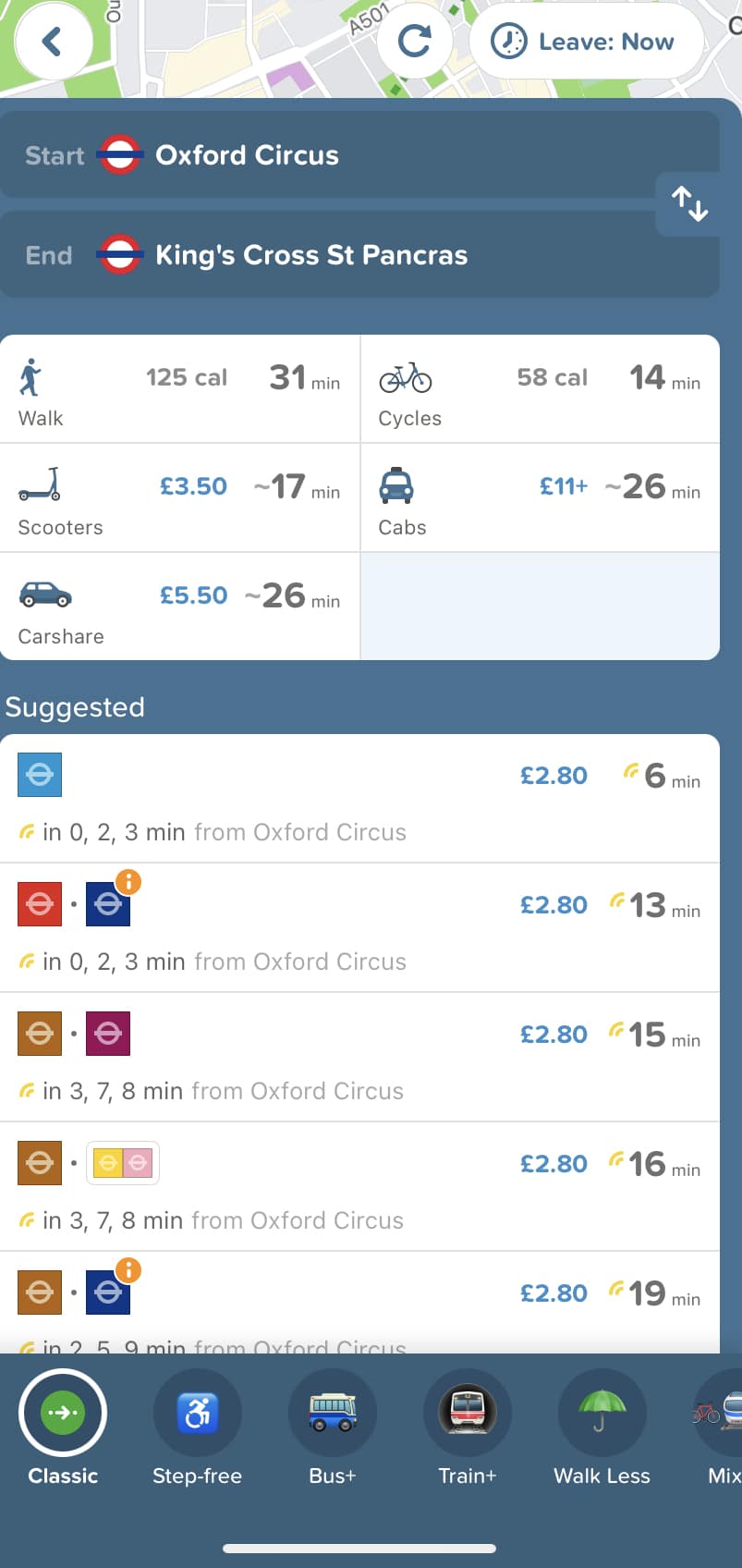Tap the back arrow button
The height and width of the screenshot is (1568, 742).
pyautogui.click(x=54, y=42)
